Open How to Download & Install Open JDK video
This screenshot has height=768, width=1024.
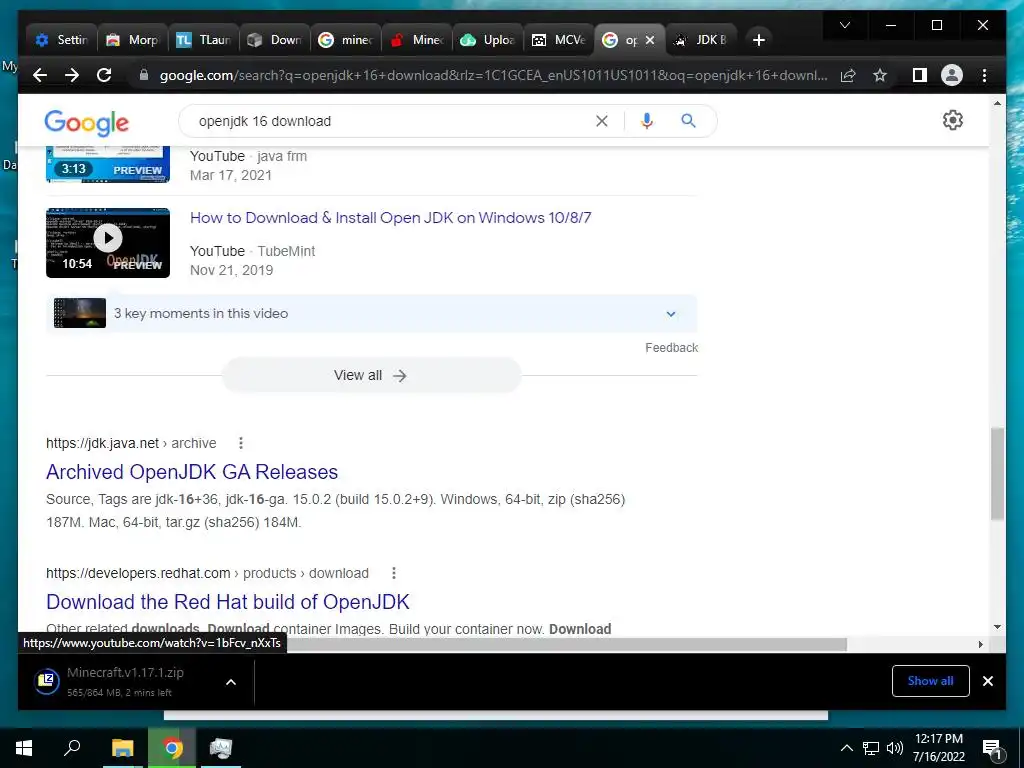391,217
